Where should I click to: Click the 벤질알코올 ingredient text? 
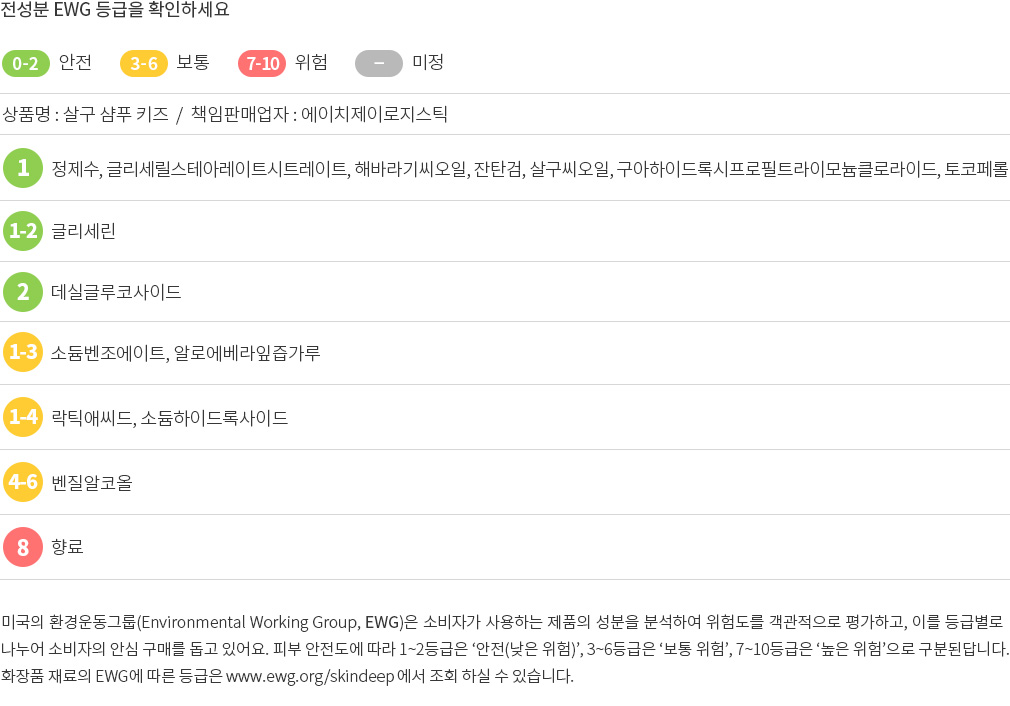pos(91,482)
